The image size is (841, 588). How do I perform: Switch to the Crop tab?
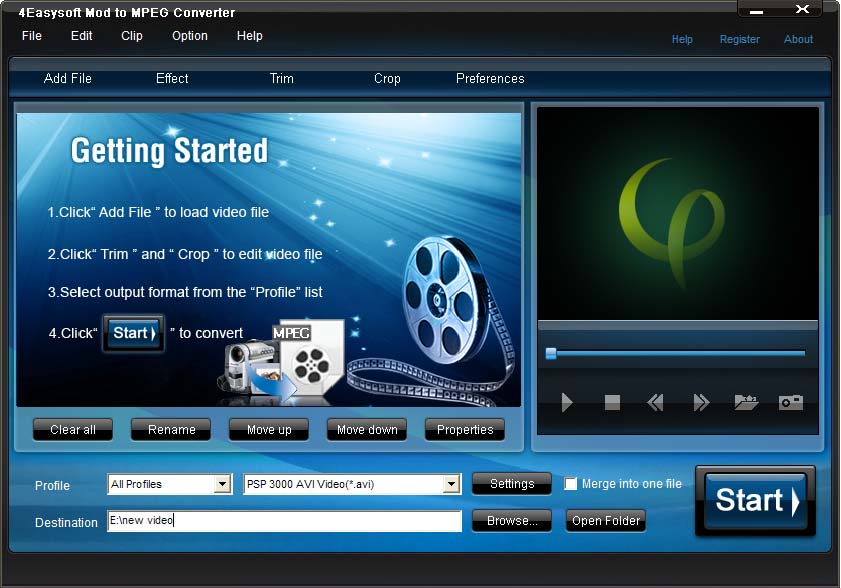tap(387, 78)
